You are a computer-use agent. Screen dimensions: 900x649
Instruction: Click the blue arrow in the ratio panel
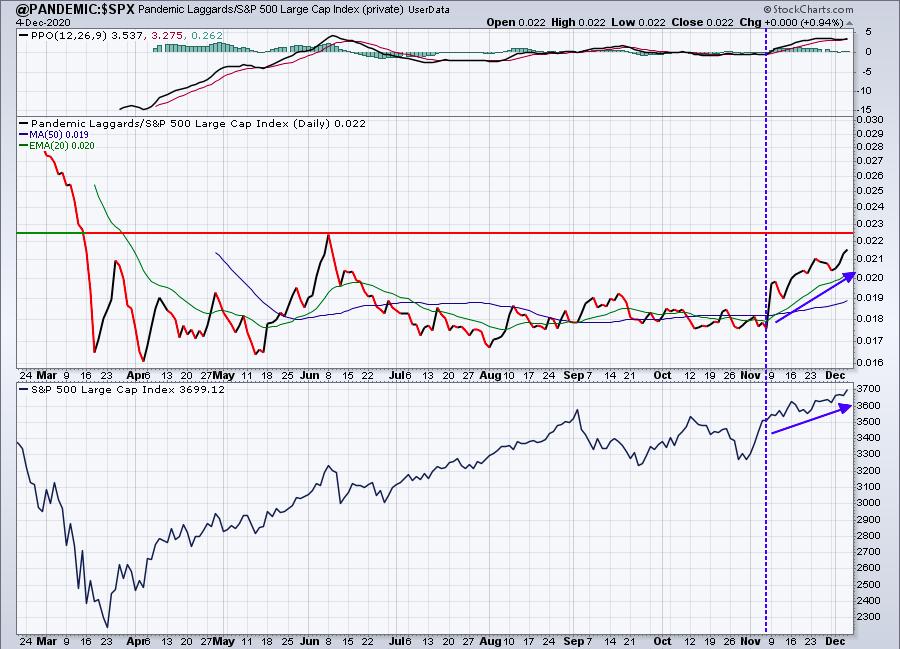(x=813, y=297)
